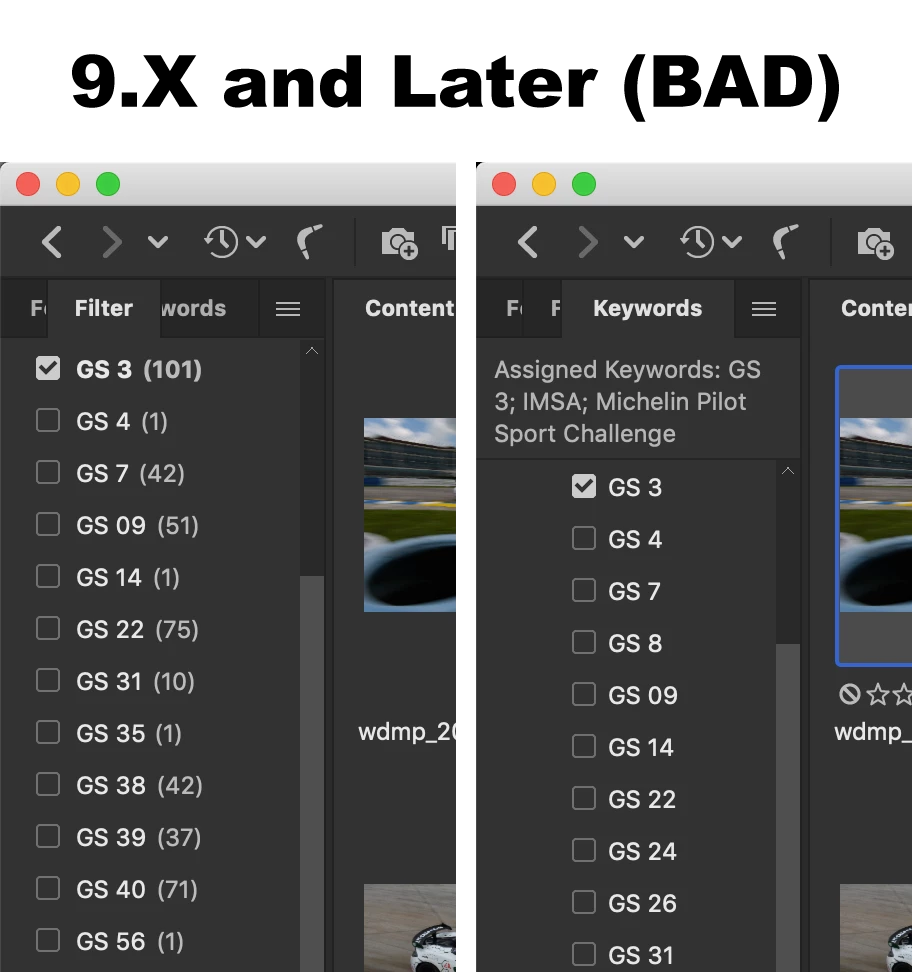Image resolution: width=912 pixels, height=972 pixels.
Task: Click Filter panel scroll-up arrow
Action: [x=312, y=351]
